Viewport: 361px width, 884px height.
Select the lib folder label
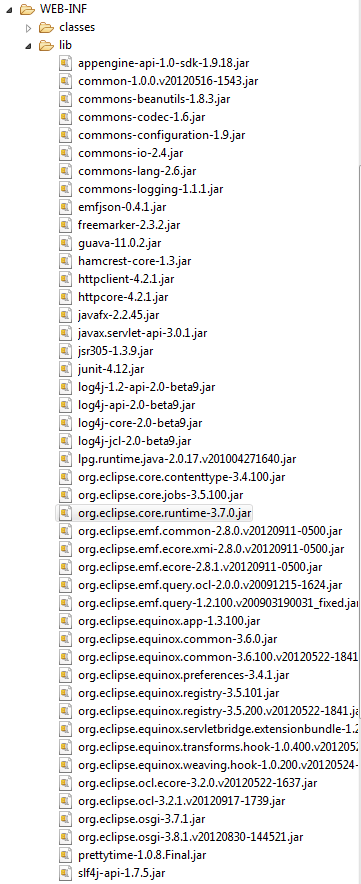(x=65, y=45)
